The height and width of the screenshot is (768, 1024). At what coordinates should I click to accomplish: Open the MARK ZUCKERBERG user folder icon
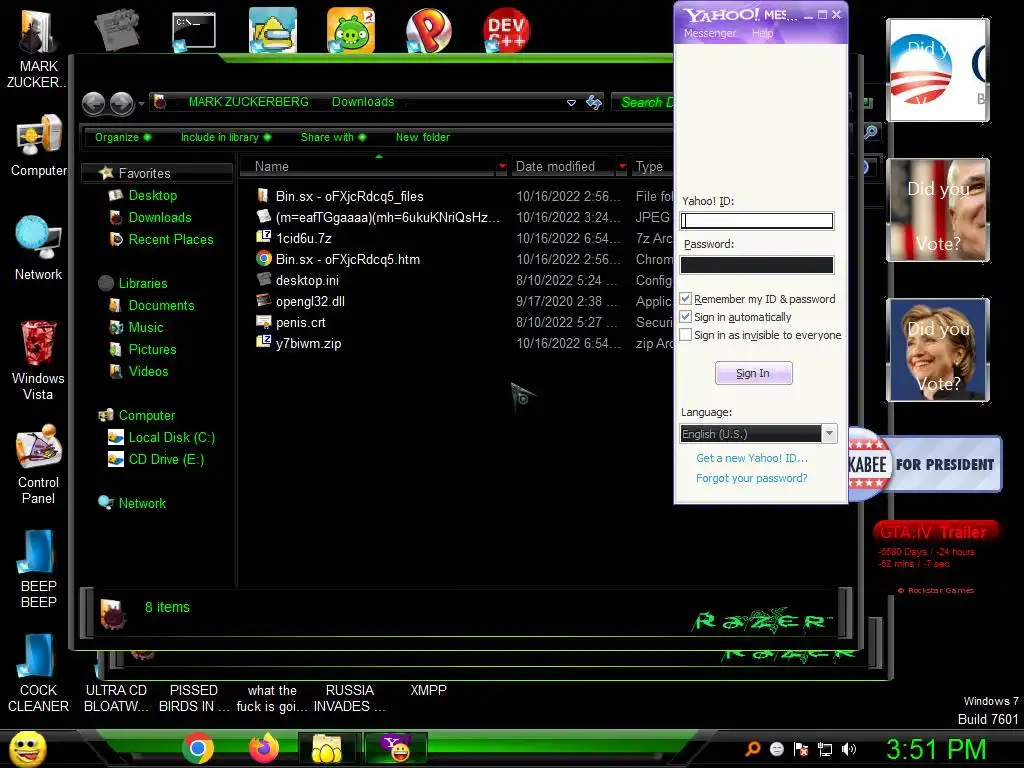38,47
